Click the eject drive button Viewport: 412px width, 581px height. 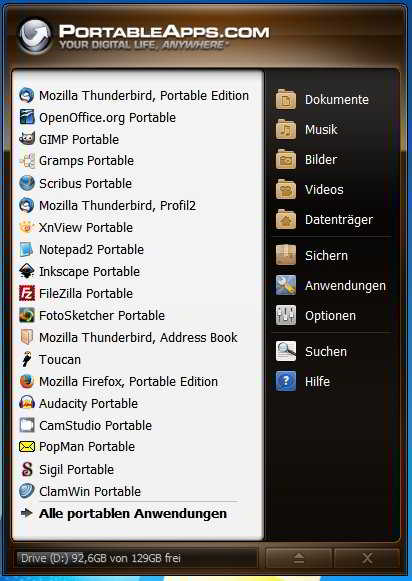(299, 558)
